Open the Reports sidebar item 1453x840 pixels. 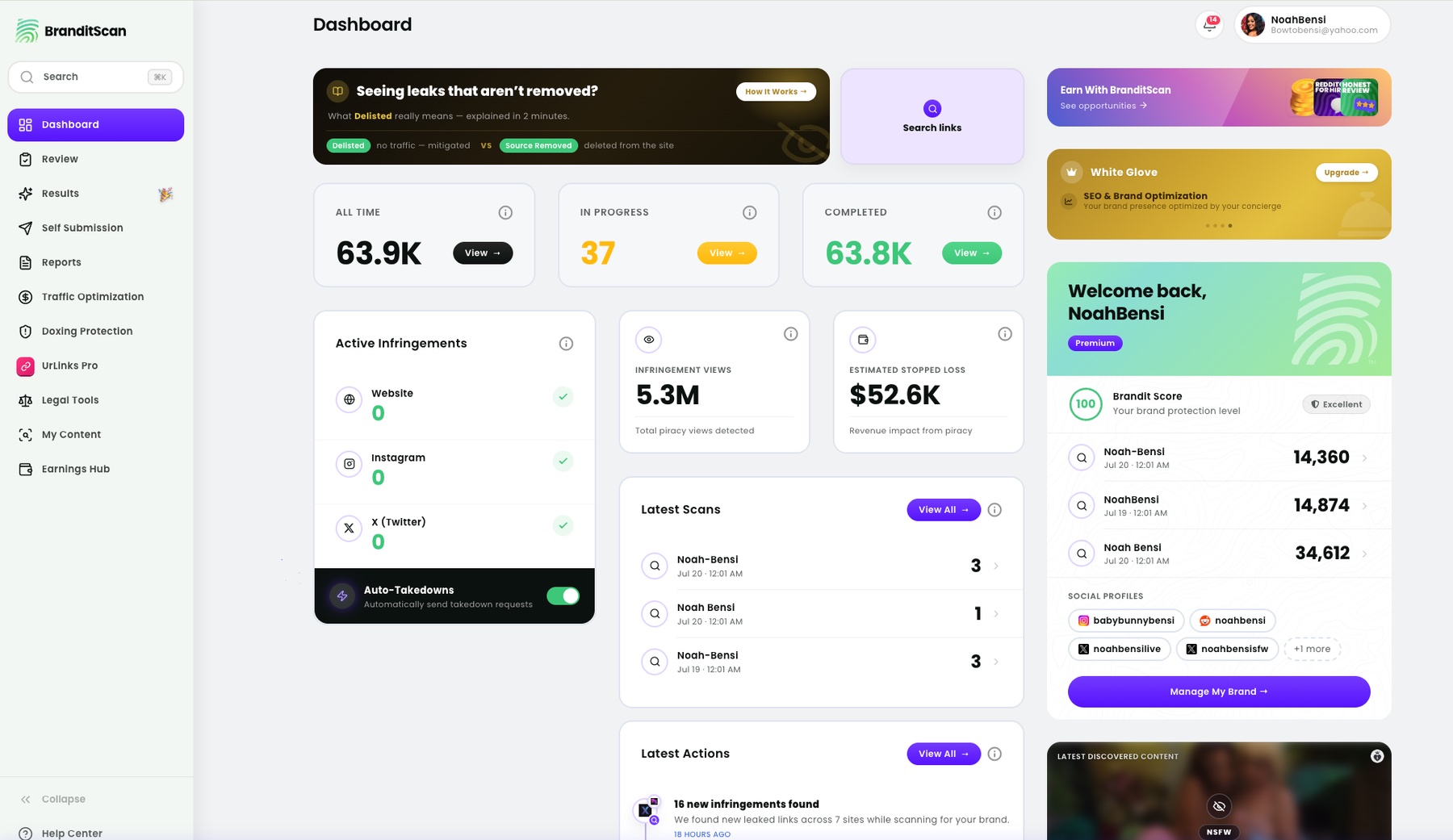96,263
